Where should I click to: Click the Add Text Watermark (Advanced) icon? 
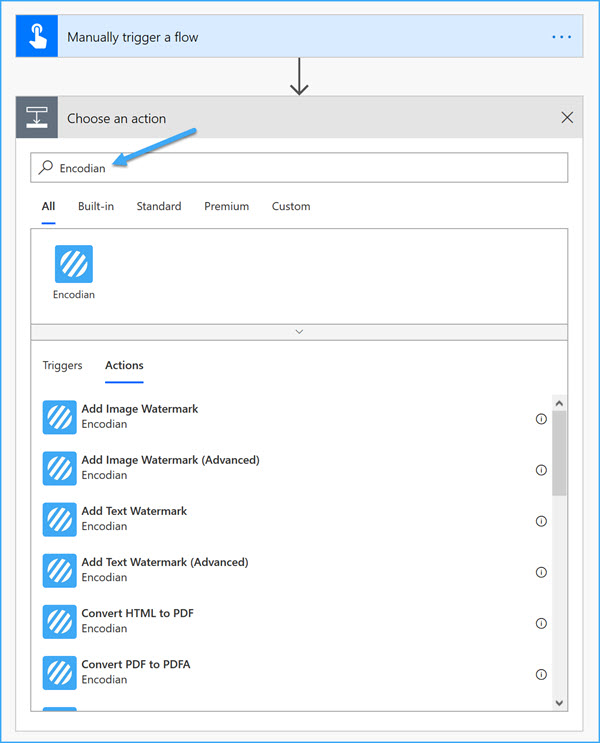click(59, 571)
